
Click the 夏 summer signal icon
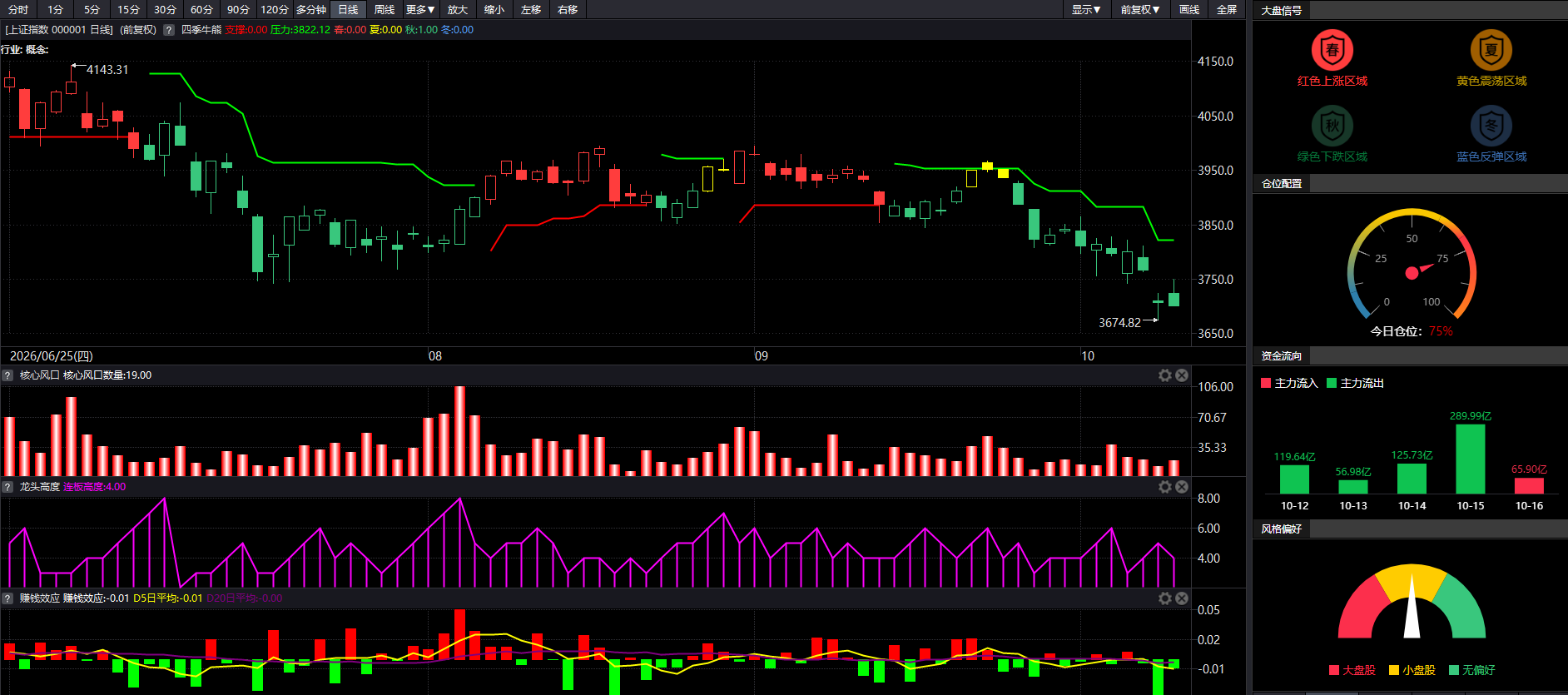click(x=1491, y=50)
